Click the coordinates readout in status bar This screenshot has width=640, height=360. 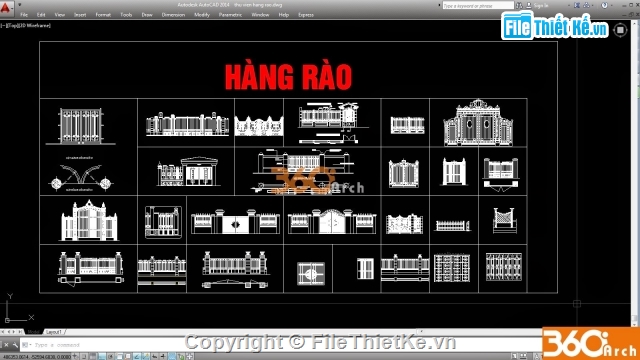click(x=36, y=357)
